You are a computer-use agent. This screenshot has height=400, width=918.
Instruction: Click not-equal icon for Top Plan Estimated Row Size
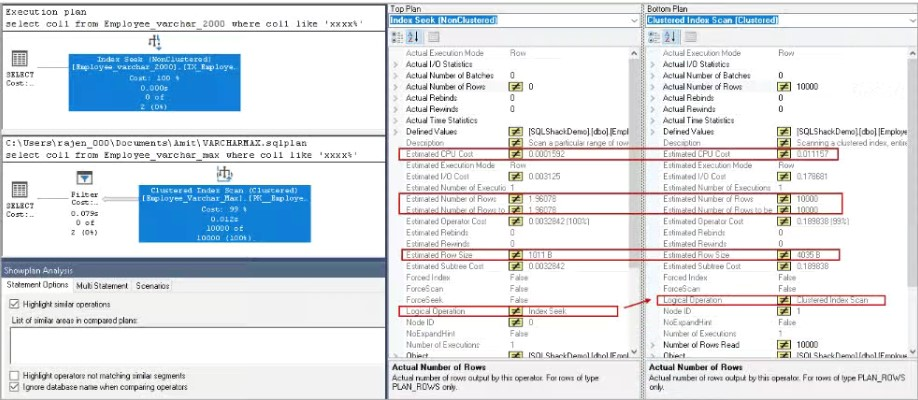pos(515,255)
